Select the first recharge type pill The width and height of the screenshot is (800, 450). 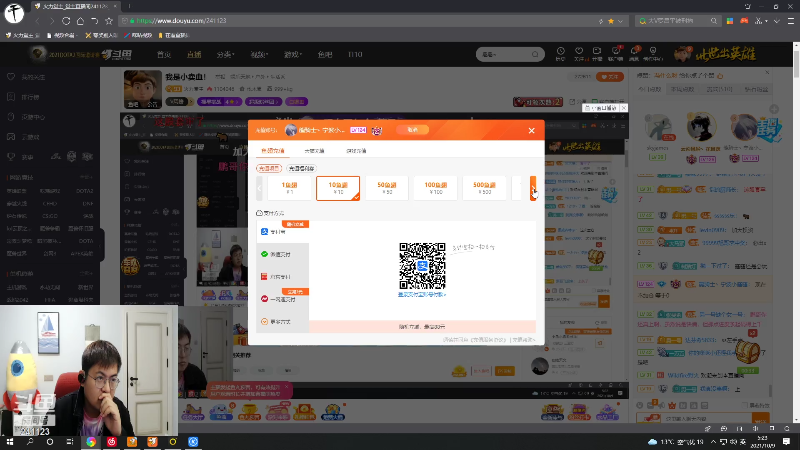[x=269, y=168]
